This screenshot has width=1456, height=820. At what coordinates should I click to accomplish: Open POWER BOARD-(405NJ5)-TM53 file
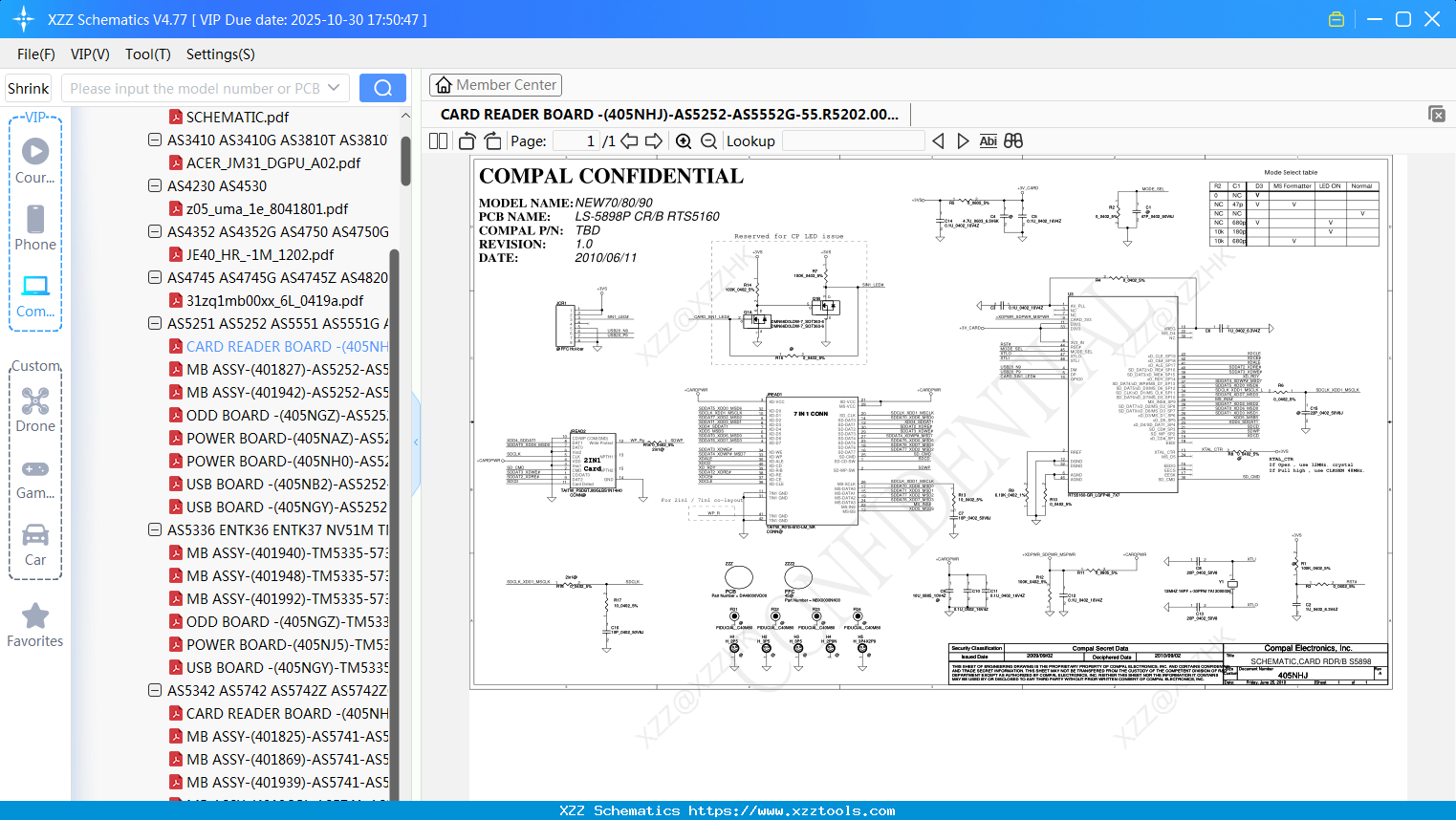(278, 644)
